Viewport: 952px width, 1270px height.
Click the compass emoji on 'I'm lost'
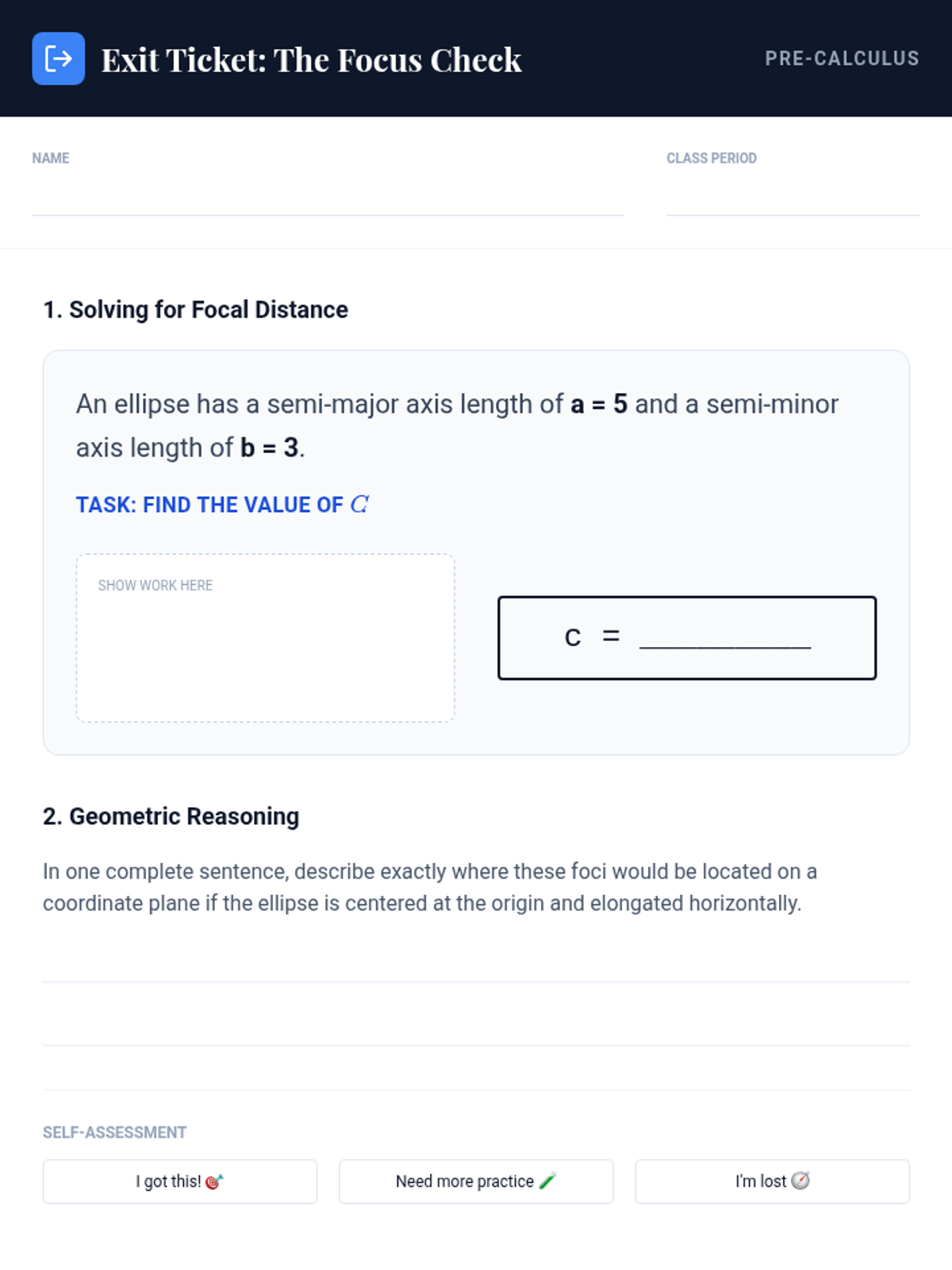(800, 1181)
